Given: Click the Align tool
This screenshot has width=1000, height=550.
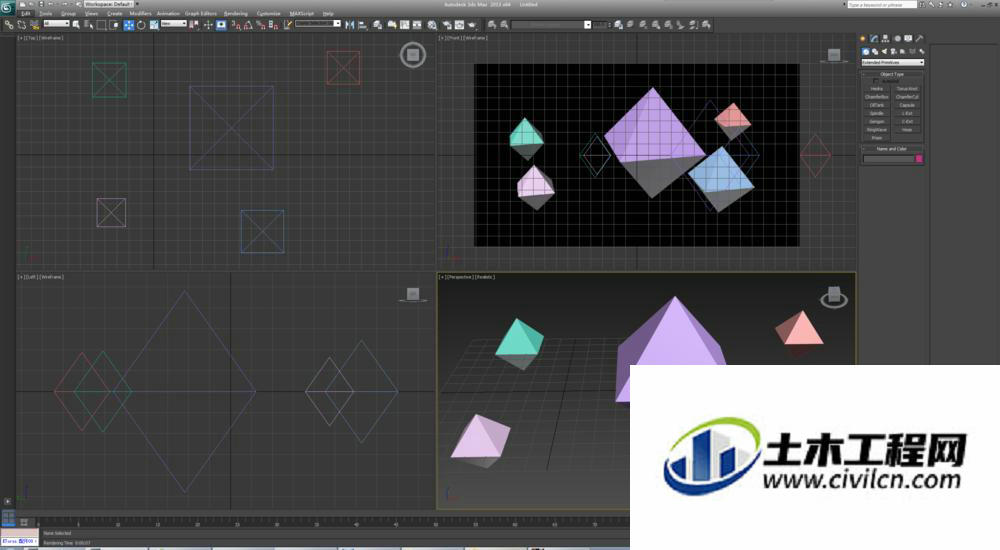Looking at the screenshot, I should click(362, 25).
